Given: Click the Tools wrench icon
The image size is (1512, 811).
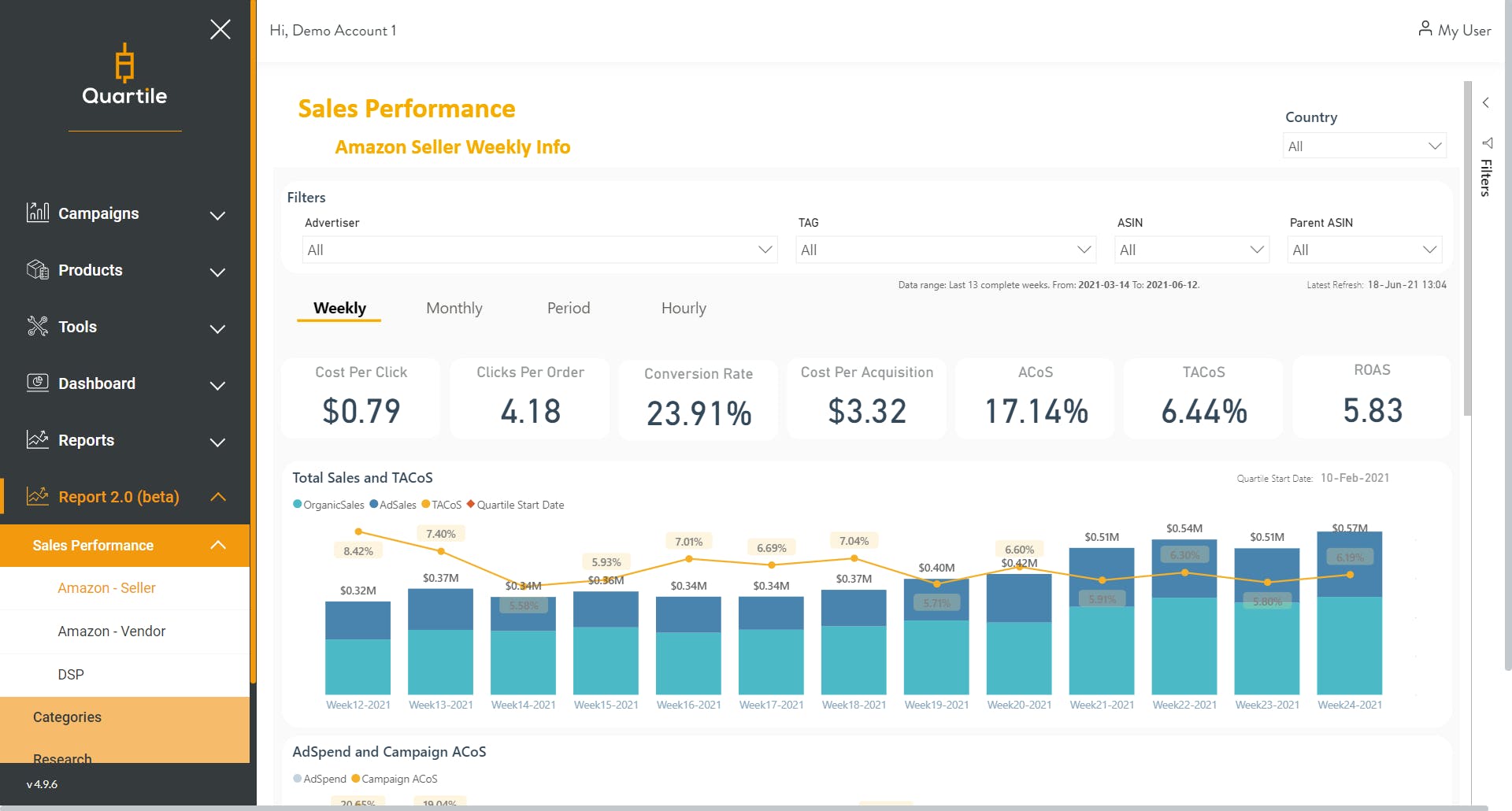Looking at the screenshot, I should click(38, 326).
